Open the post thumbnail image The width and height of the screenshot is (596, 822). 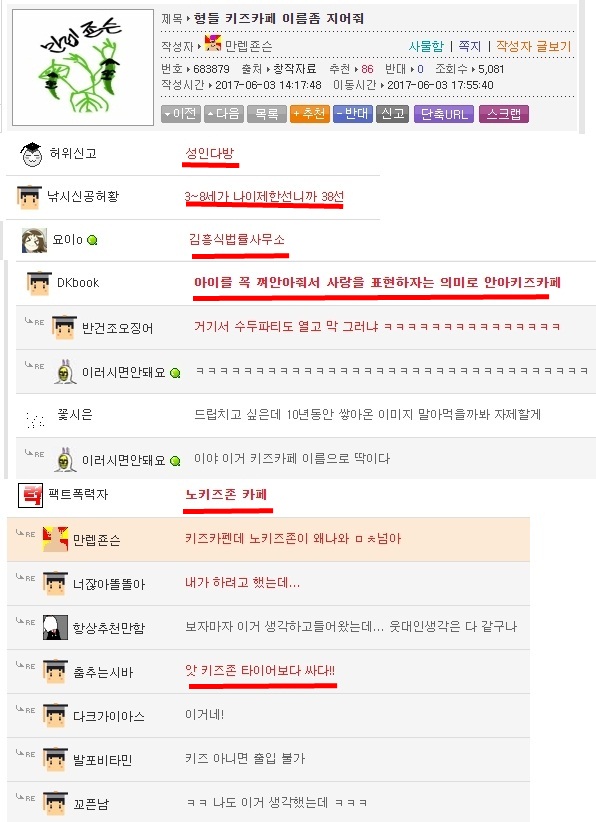coord(83,67)
